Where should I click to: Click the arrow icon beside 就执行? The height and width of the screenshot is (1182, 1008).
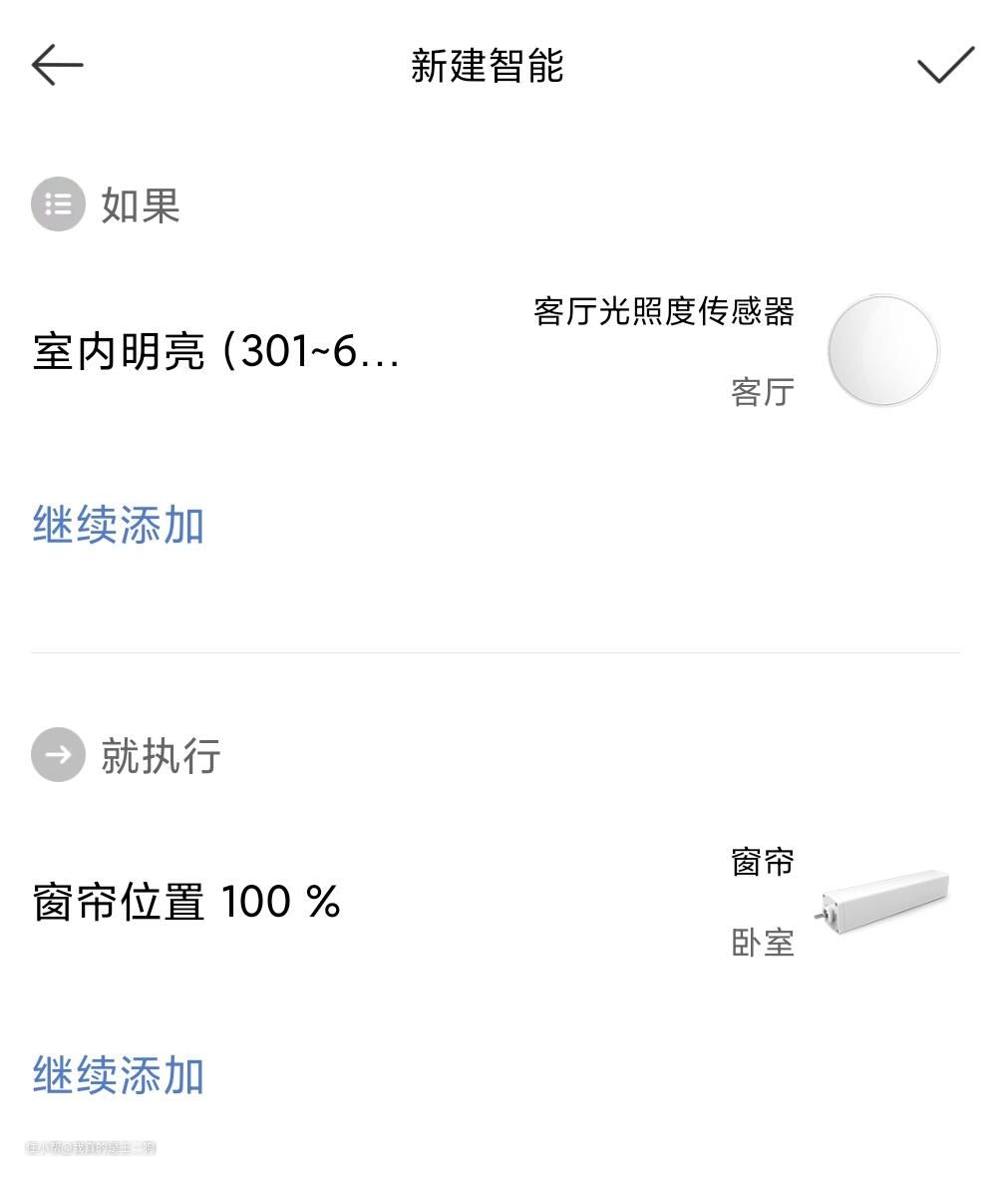pos(58,754)
